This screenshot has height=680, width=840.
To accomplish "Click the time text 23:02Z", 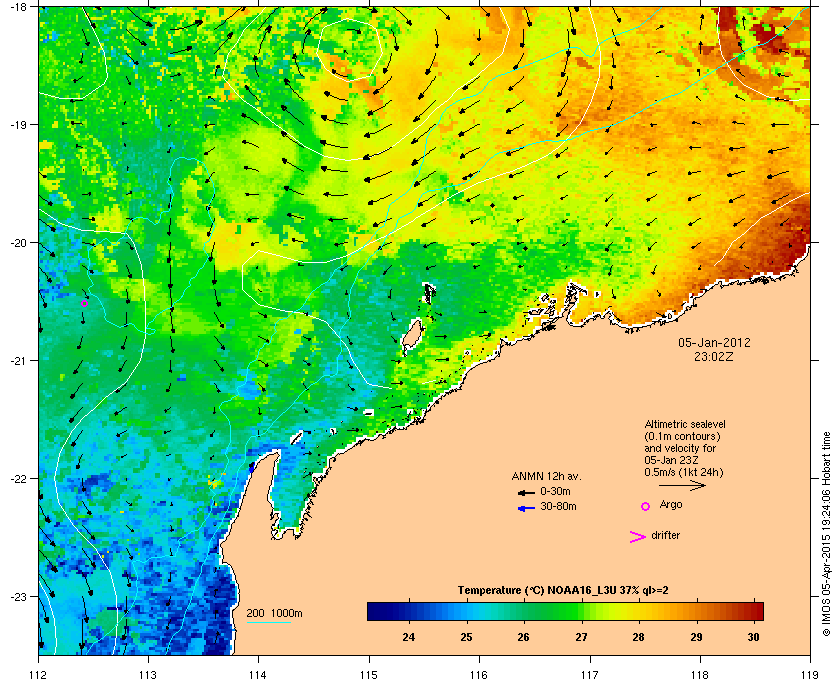I will point(714,356).
